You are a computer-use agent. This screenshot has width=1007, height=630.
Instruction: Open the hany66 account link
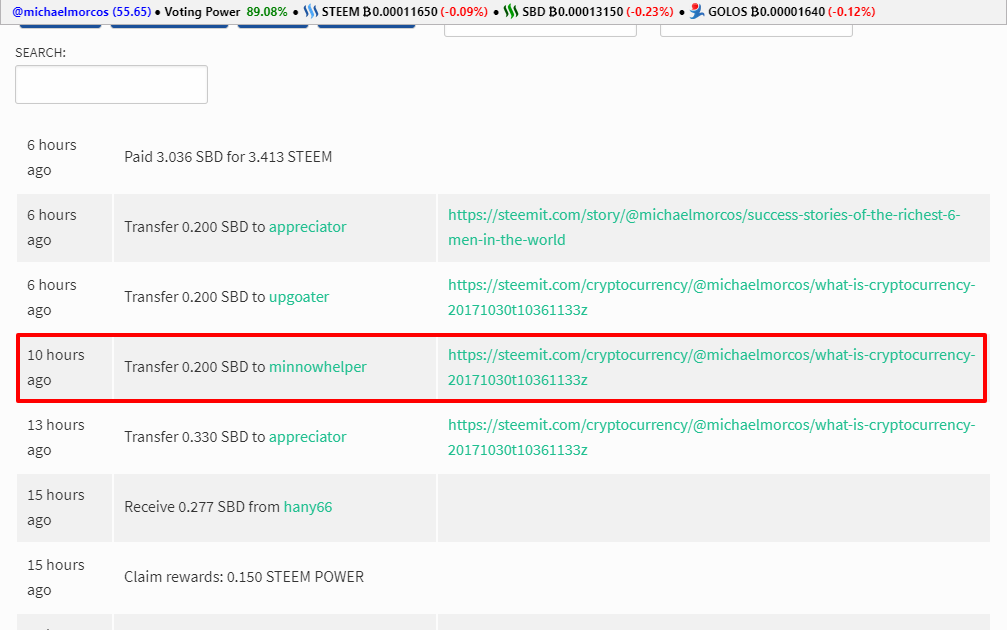tap(308, 507)
